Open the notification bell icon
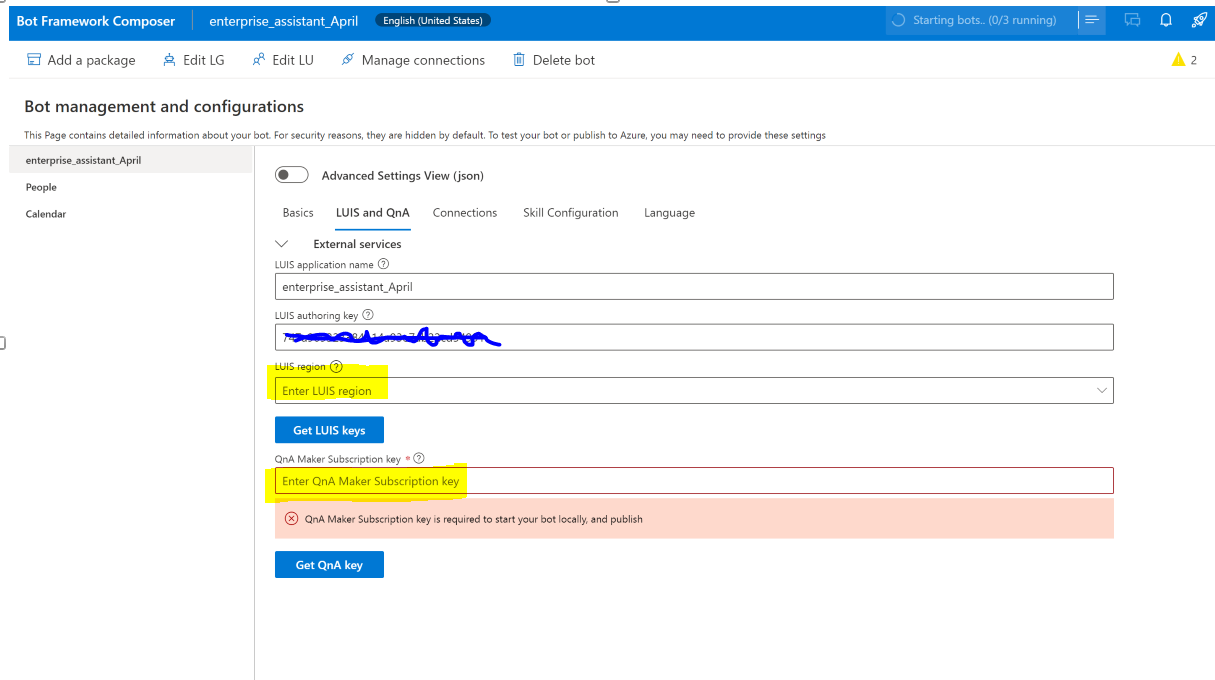This screenshot has width=1215, height=680. 1165,20
